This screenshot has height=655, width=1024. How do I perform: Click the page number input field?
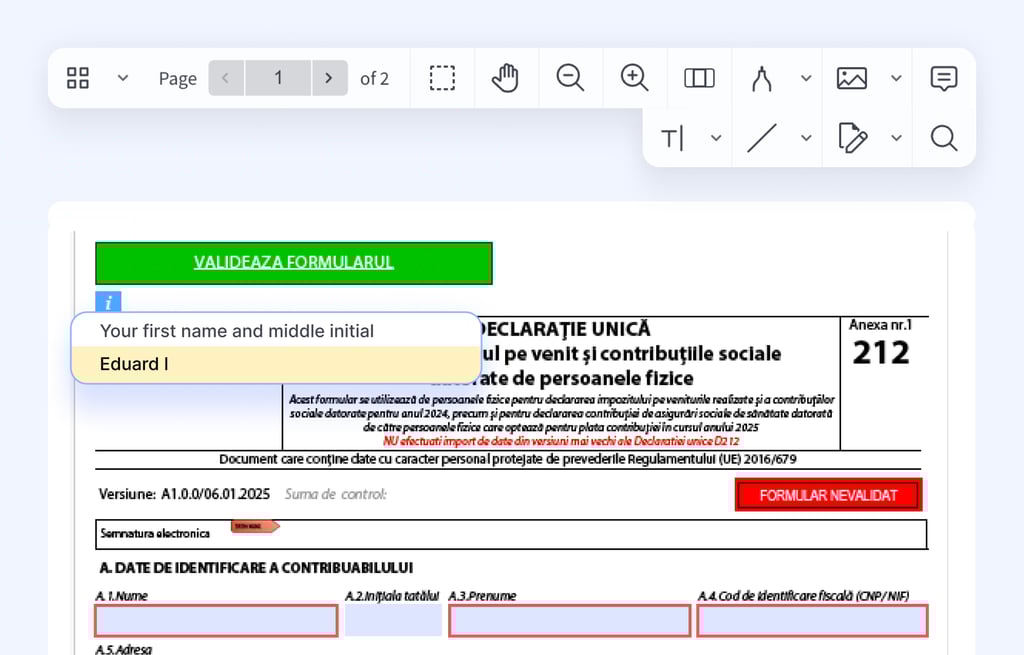tap(278, 78)
